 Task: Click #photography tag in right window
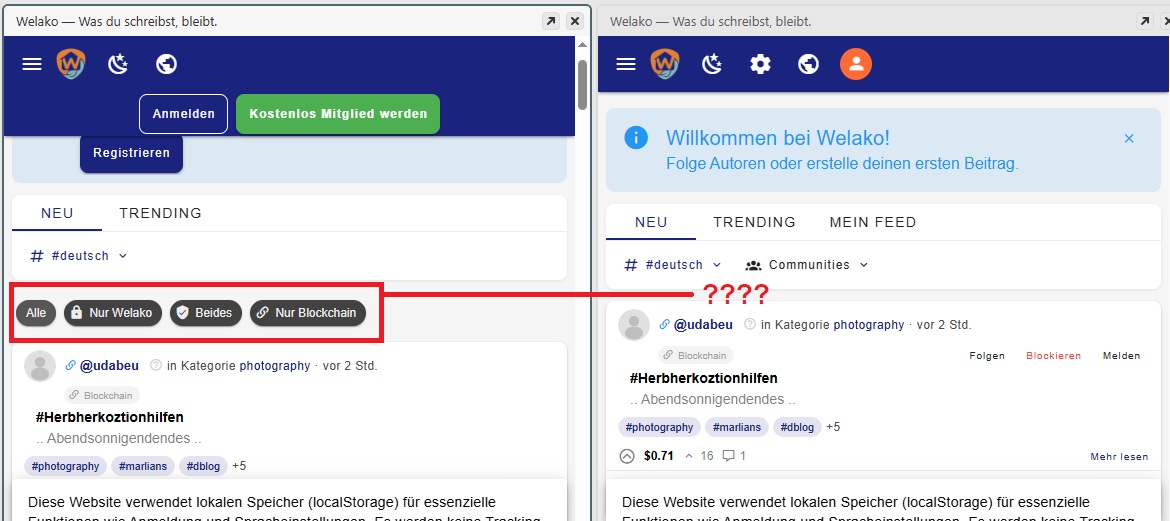(660, 427)
